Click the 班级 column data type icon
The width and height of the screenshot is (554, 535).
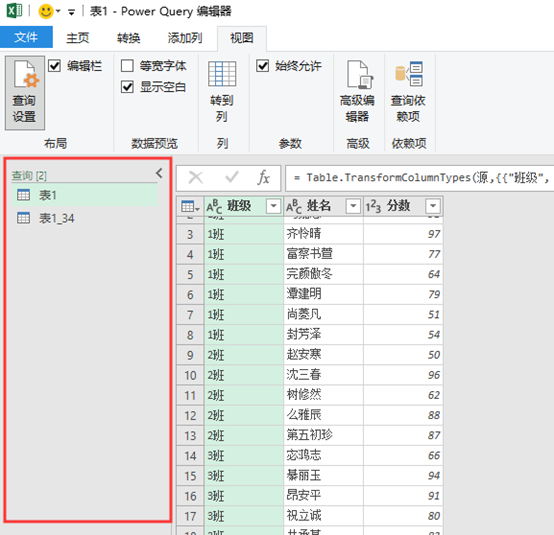click(214, 206)
